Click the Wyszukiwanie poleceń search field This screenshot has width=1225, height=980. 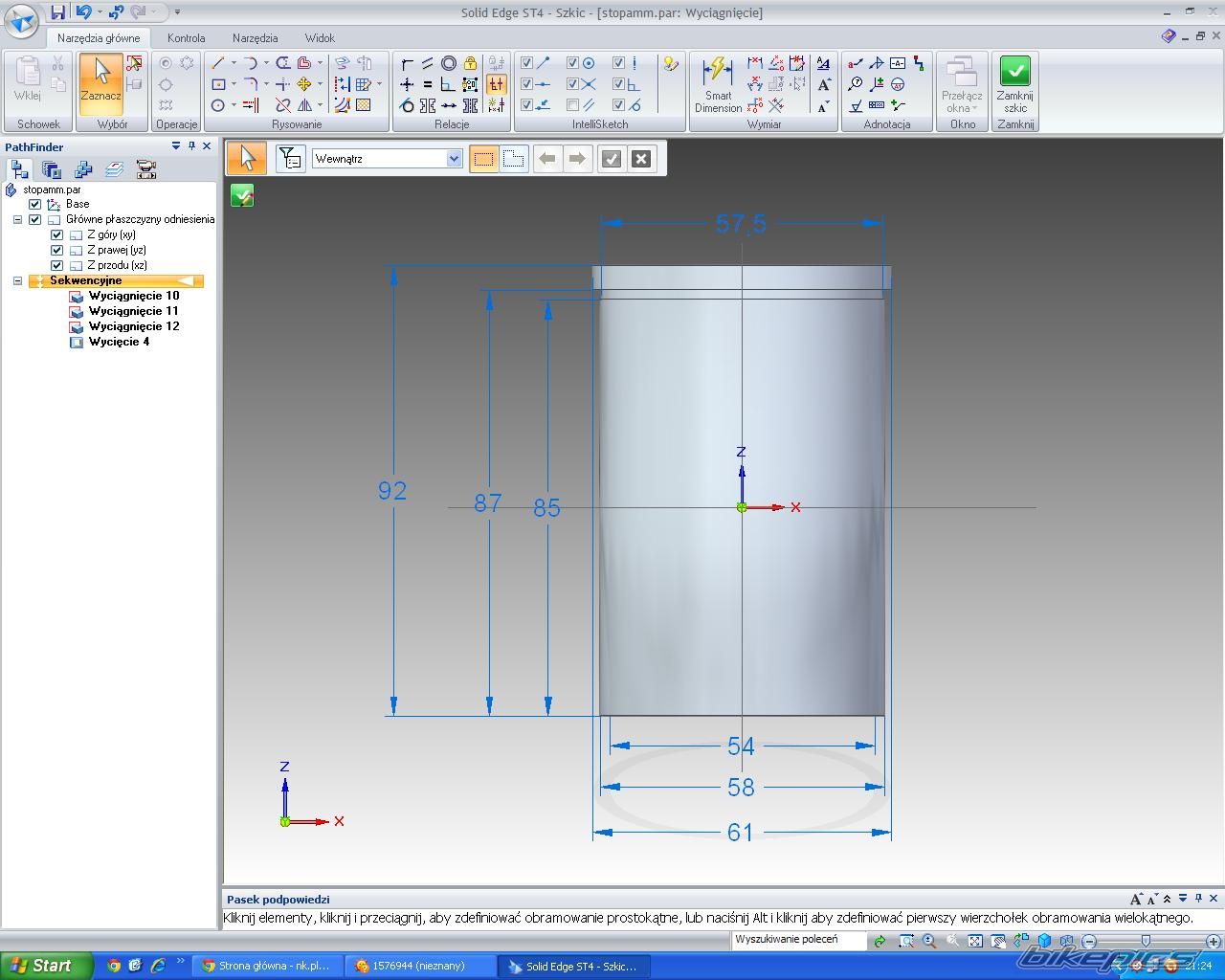tap(798, 940)
